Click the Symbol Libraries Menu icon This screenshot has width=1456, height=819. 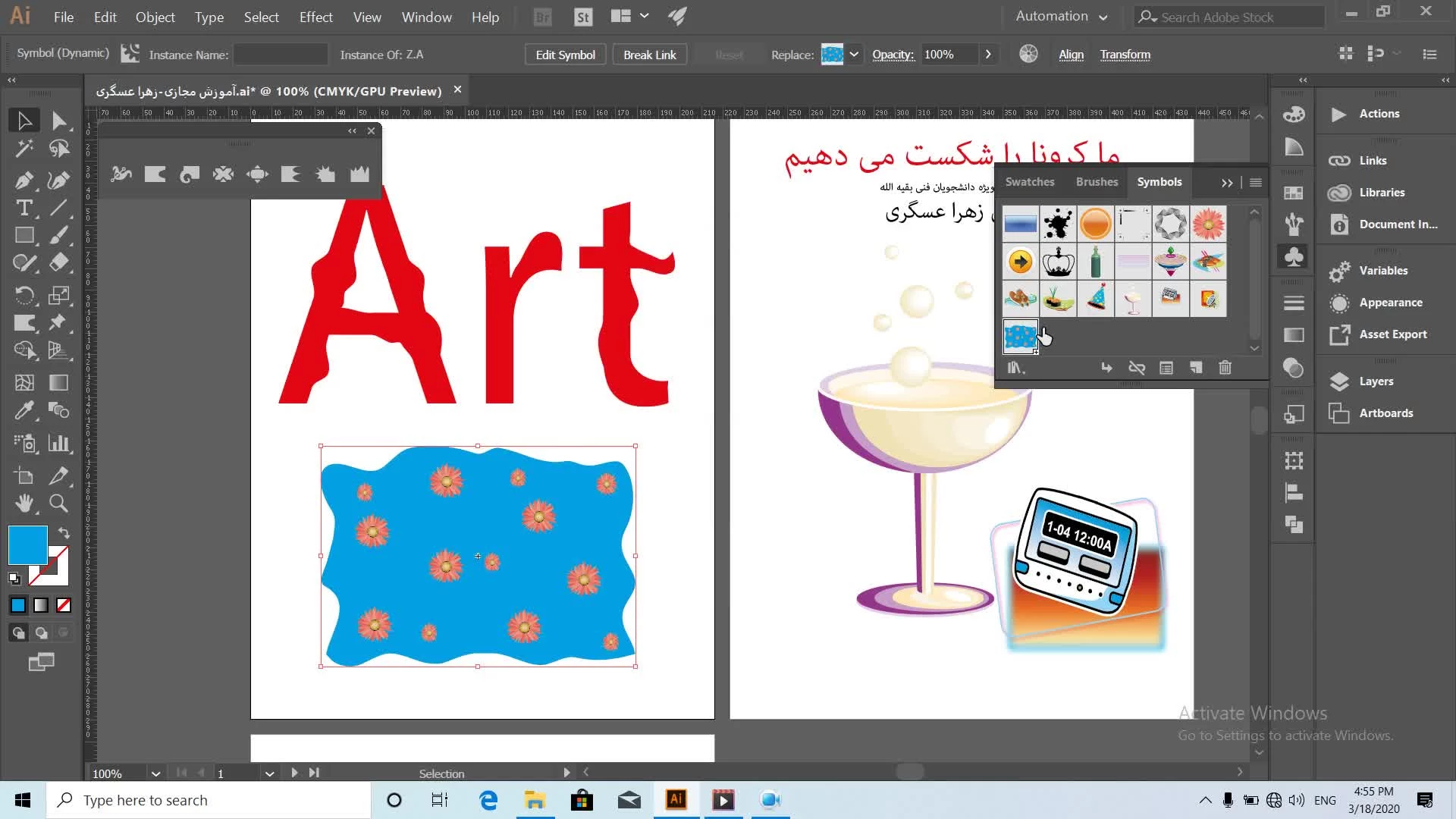[1015, 368]
